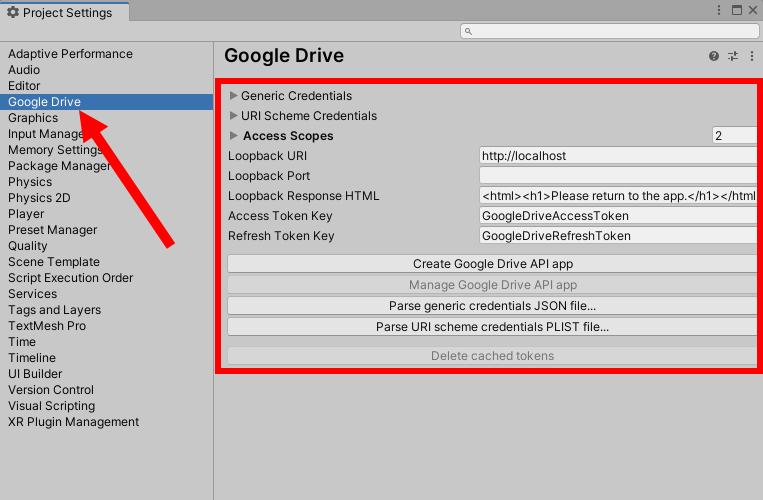Click Access Scopes size field

[x=735, y=135]
